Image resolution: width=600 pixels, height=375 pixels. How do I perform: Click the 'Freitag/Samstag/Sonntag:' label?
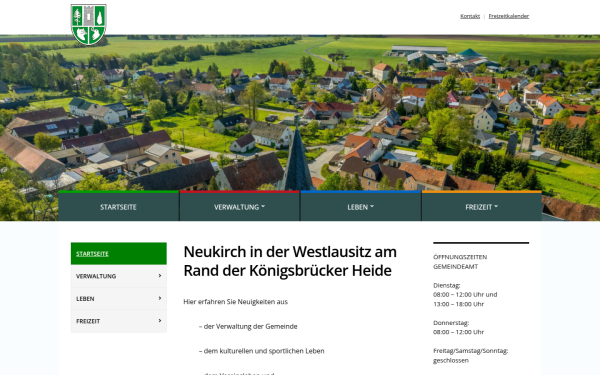(x=470, y=351)
